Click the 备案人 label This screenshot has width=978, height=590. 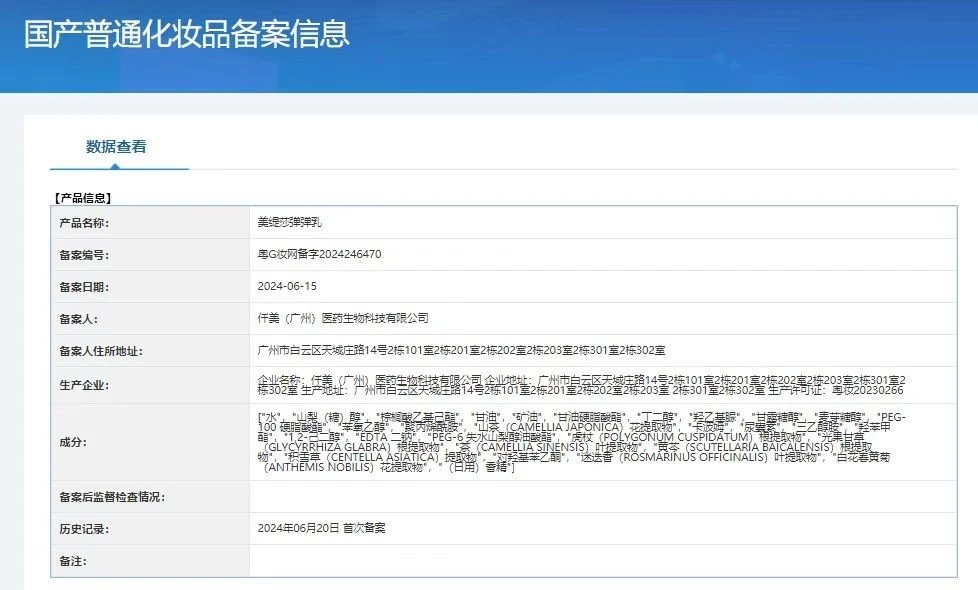pyautogui.click(x=78, y=319)
